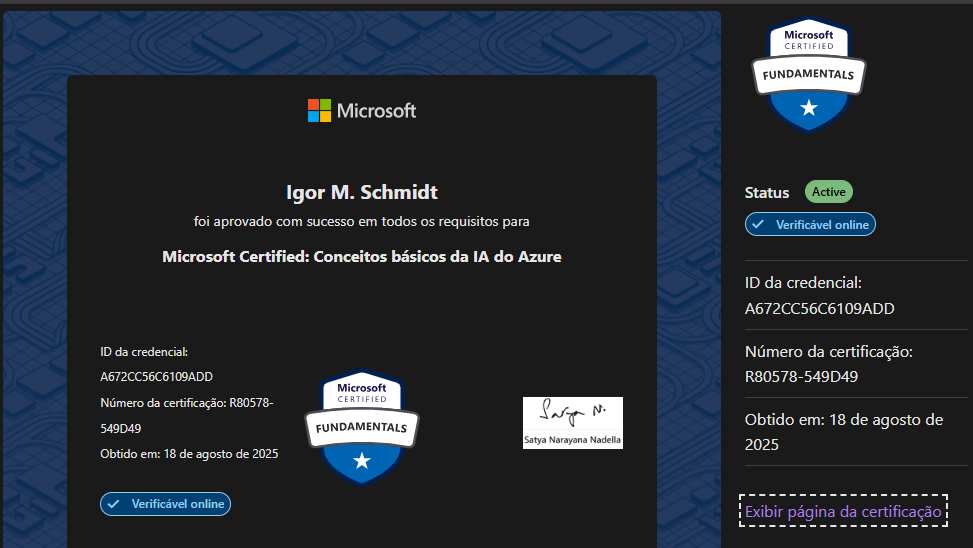The width and height of the screenshot is (973, 548).
Task: Open the Exibir página da certificação link
Action: pyautogui.click(x=843, y=511)
